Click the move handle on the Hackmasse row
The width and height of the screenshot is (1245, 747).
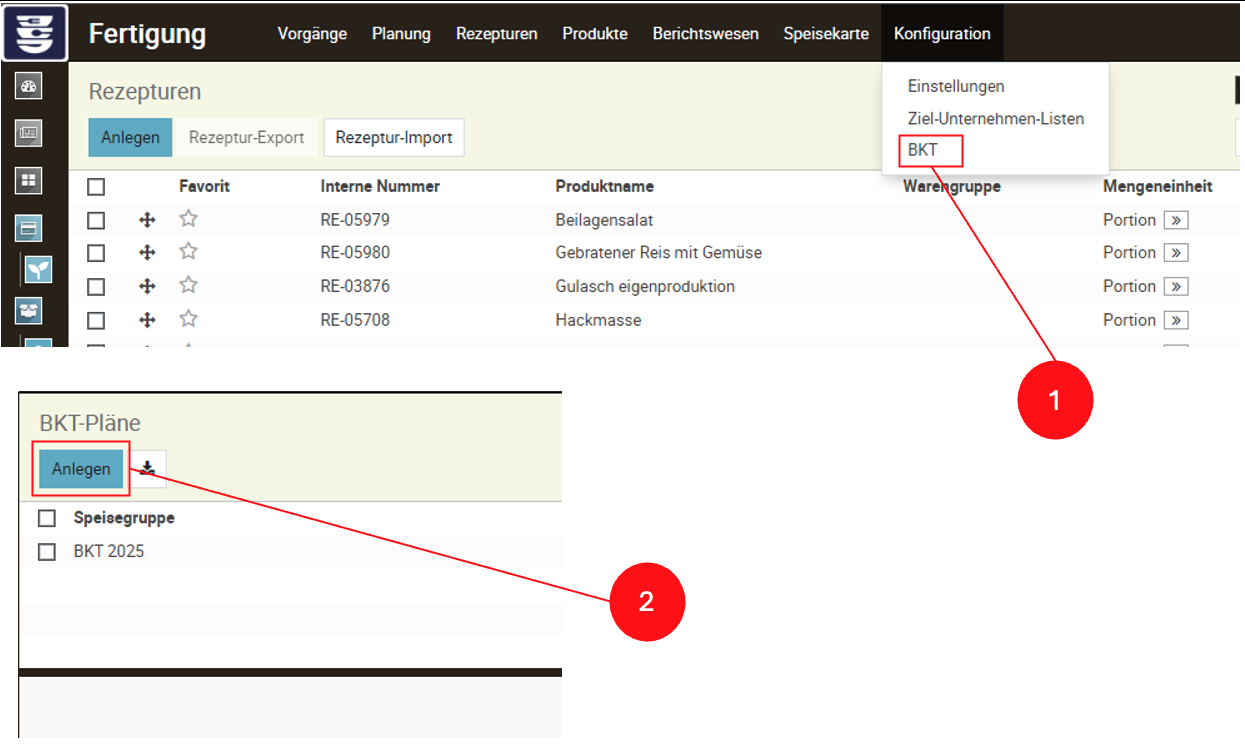(147, 321)
